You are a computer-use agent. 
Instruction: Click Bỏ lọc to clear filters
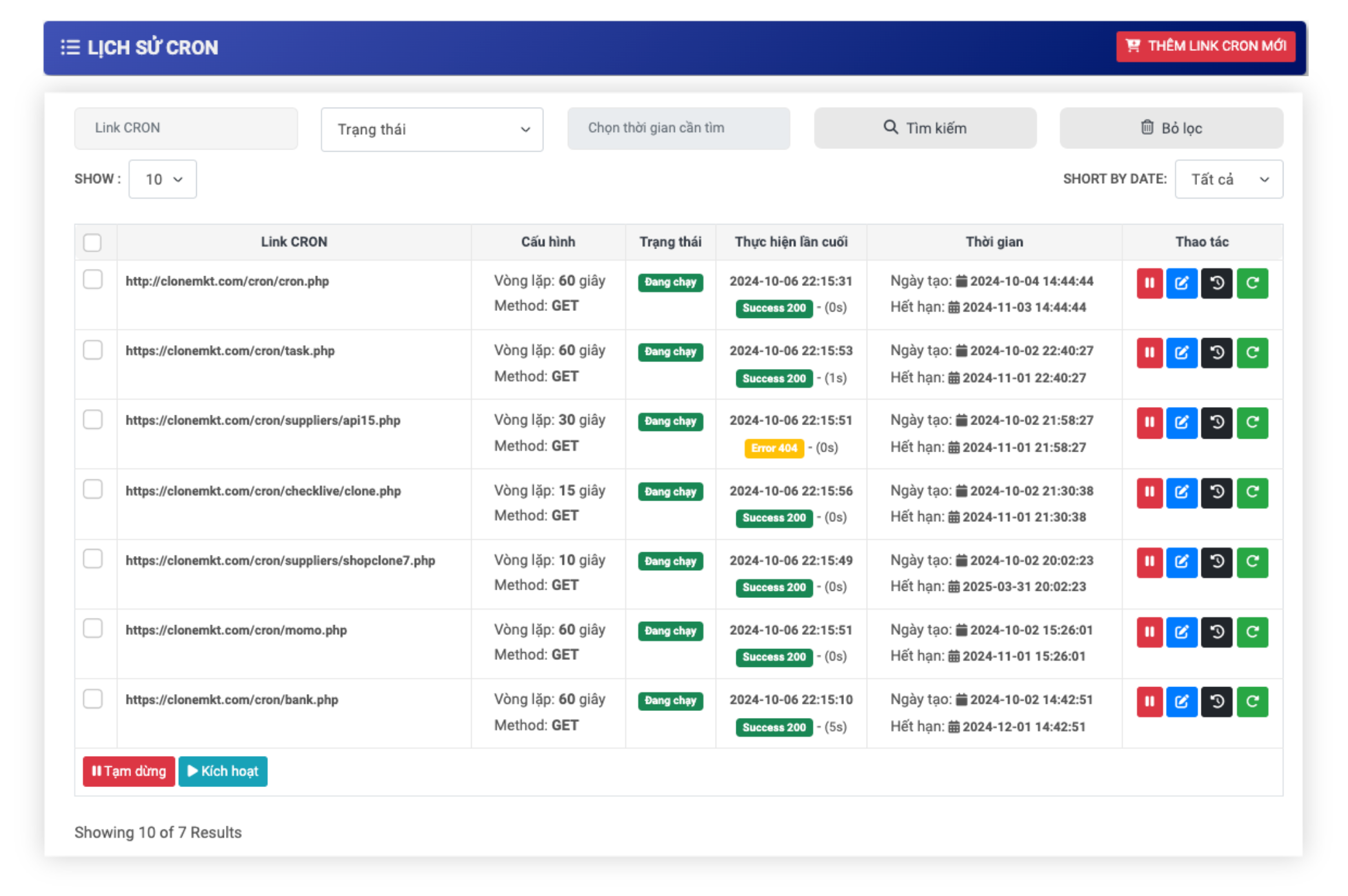point(1171,128)
